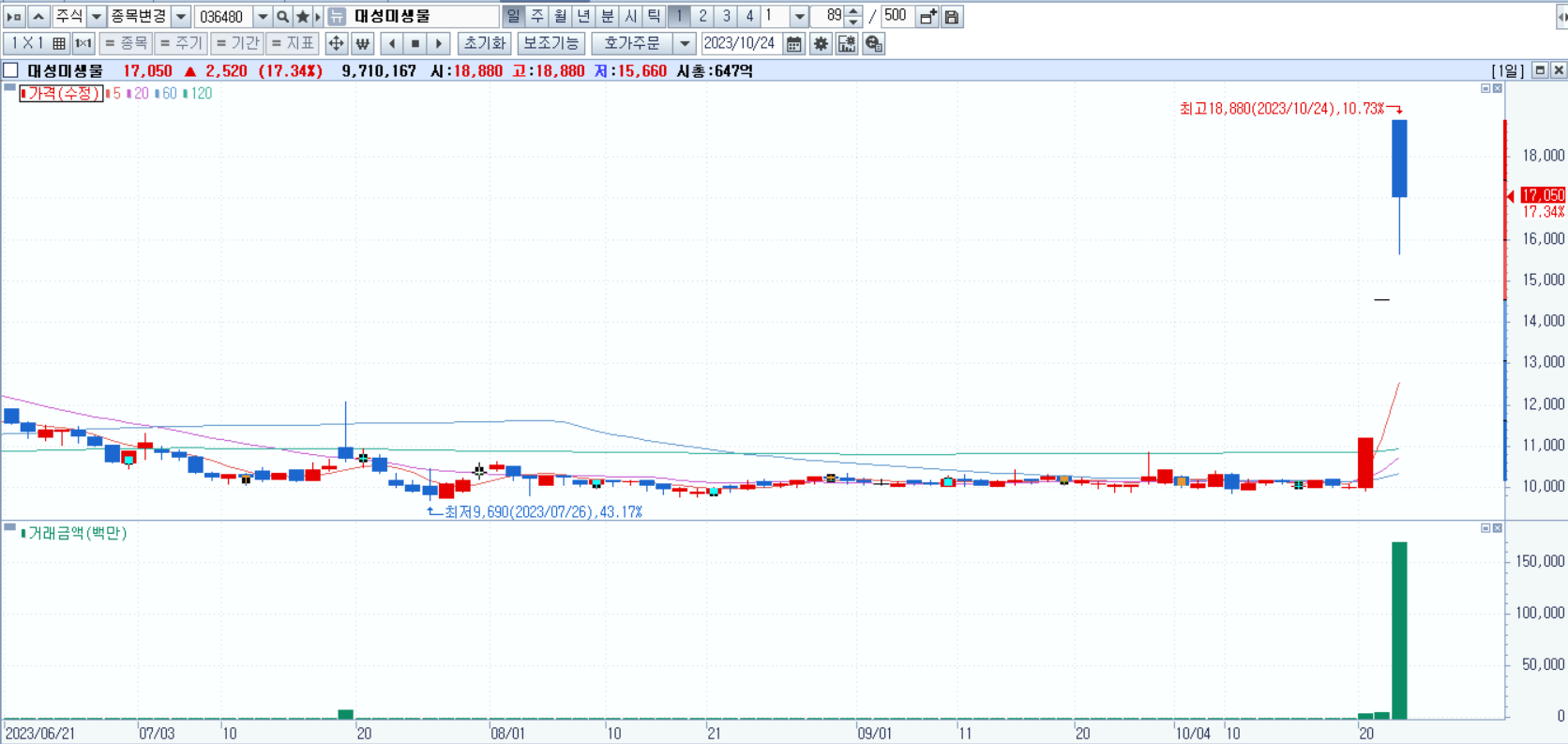Expand the stock code history dropdown

[263, 17]
